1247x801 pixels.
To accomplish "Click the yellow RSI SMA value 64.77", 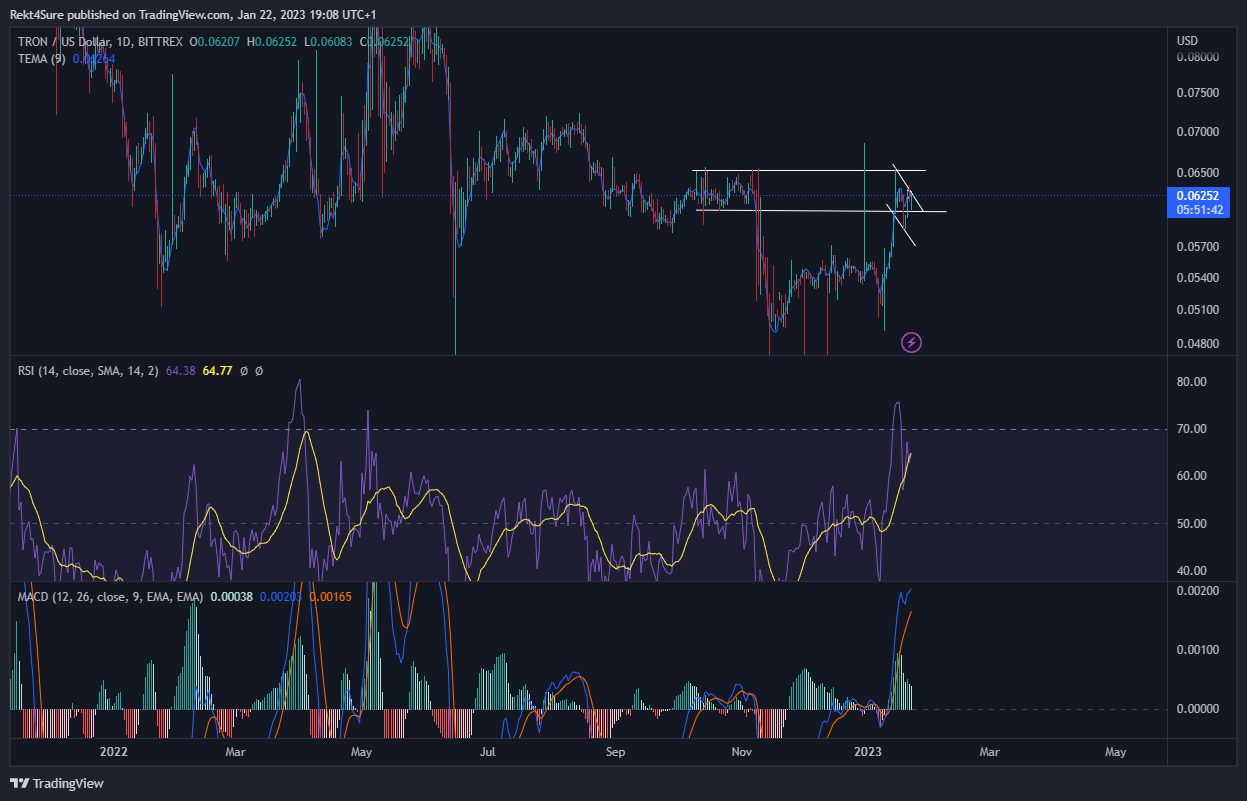I will (x=217, y=371).
